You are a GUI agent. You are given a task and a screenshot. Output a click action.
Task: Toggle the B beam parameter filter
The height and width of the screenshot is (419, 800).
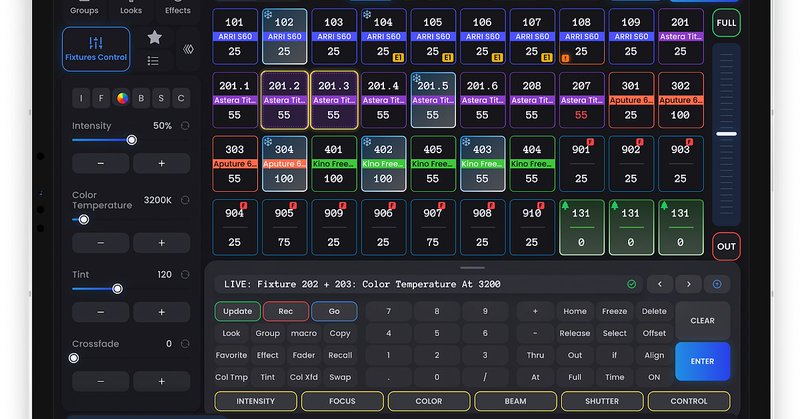coord(141,98)
